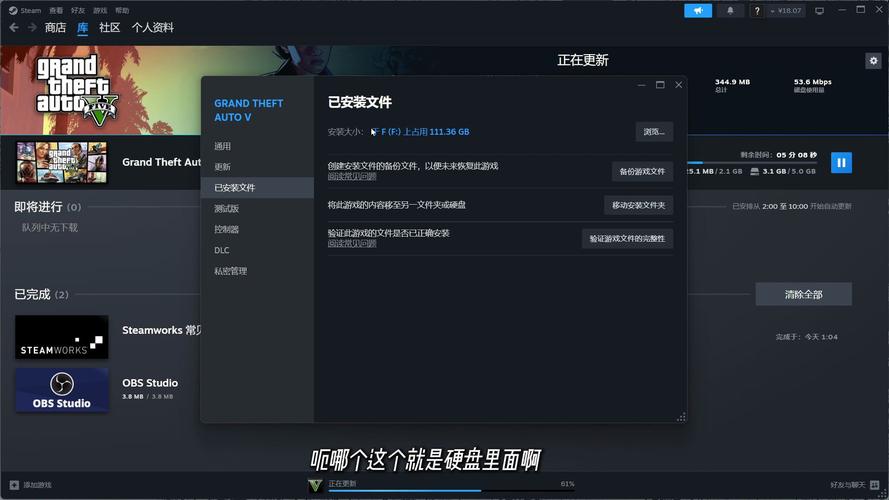Click the back navigation arrow
Image resolution: width=889 pixels, height=500 pixels.
point(14,28)
